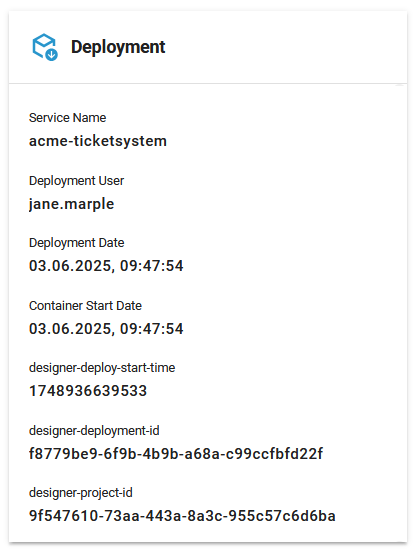Select the jane.marple user value
The height and width of the screenshot is (553, 416).
tap(72, 204)
